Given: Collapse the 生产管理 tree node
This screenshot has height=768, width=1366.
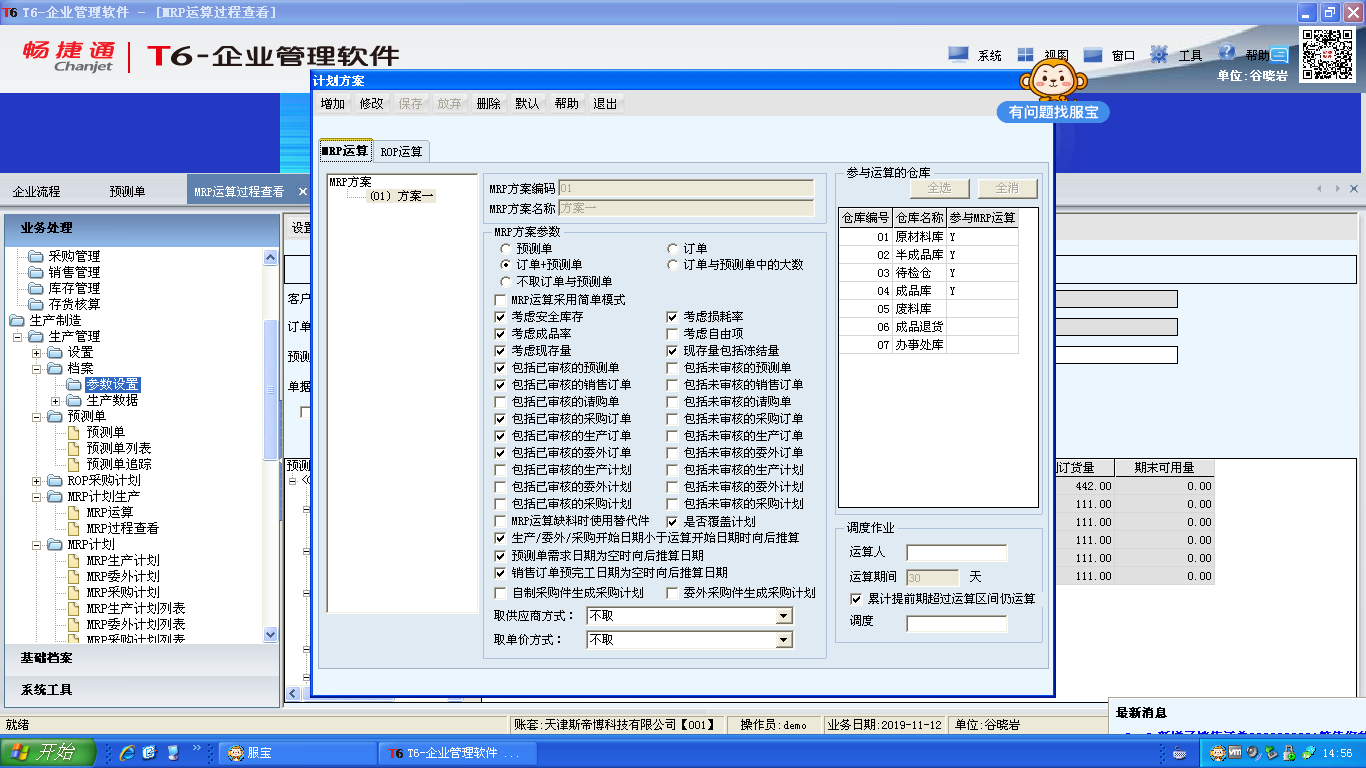Looking at the screenshot, I should tap(17, 337).
